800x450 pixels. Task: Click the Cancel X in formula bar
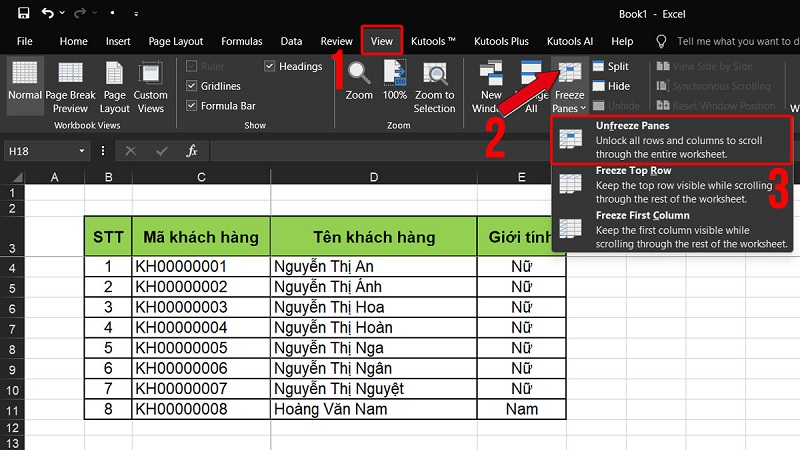point(131,151)
